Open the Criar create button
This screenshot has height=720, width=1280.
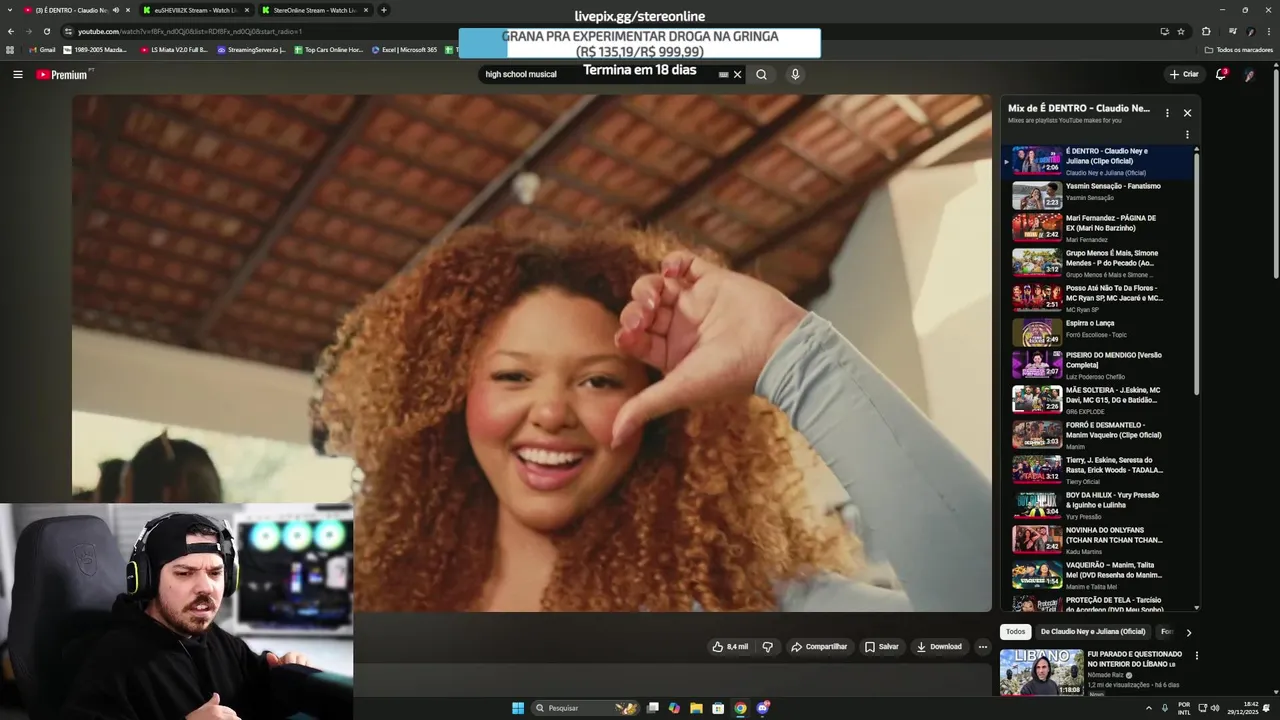[x=1184, y=74]
